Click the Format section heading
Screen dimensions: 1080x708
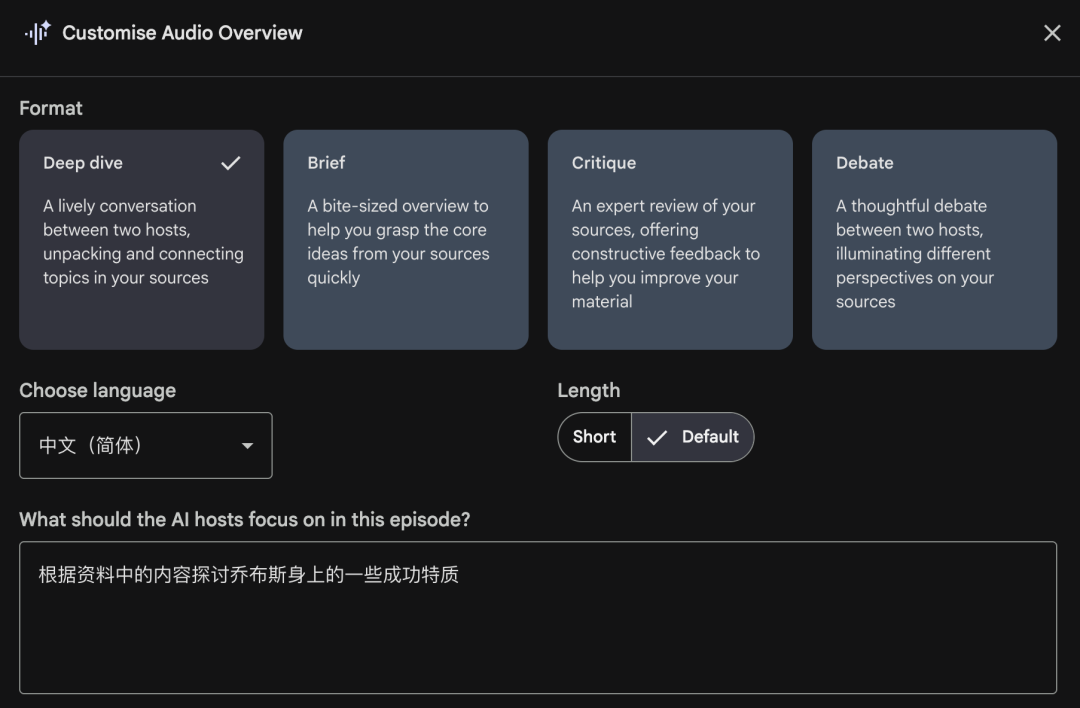(x=51, y=108)
